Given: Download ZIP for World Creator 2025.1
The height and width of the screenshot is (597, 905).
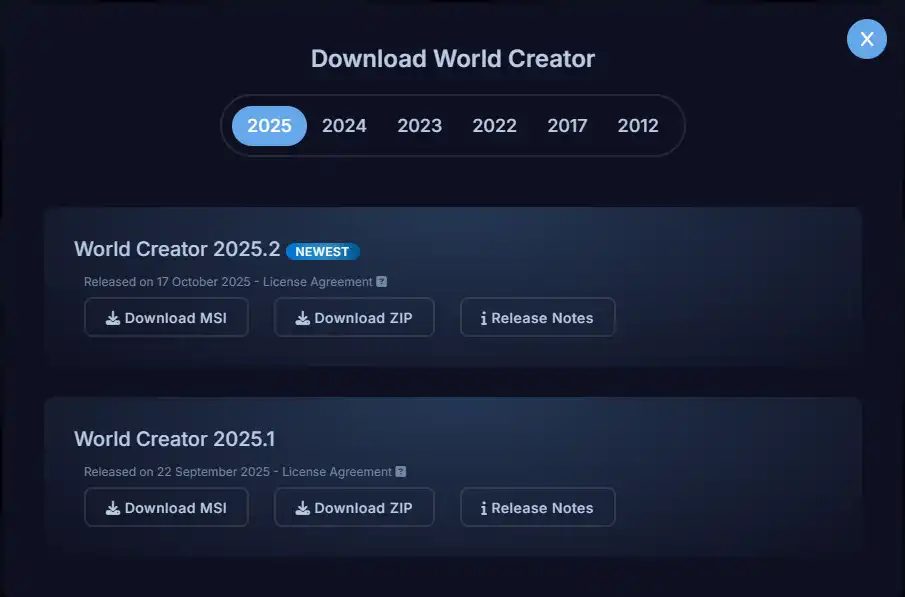Looking at the screenshot, I should click(x=354, y=508).
